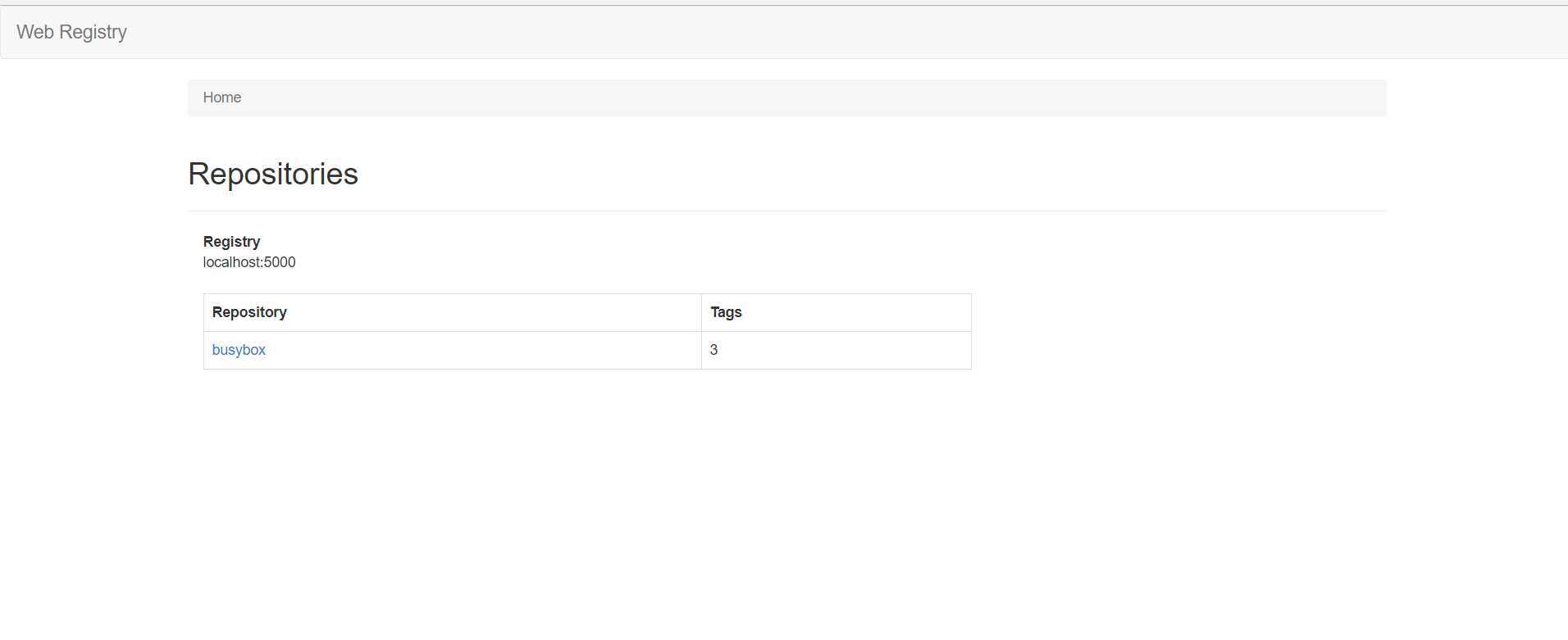The image size is (1568, 640).
Task: Select the localhost:5000 registry address text
Action: 249,262
